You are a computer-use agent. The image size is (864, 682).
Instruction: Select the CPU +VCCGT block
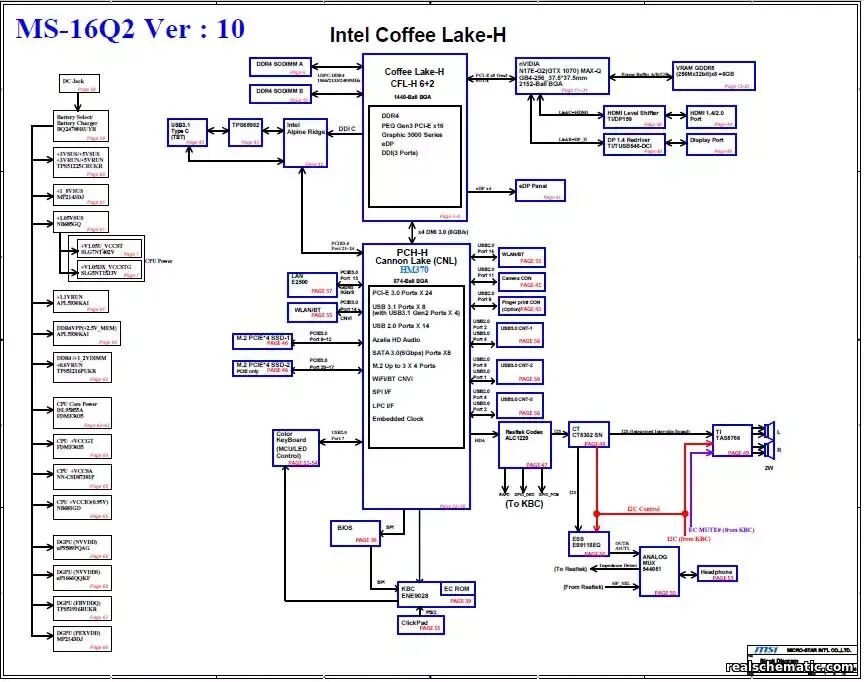(x=83, y=447)
